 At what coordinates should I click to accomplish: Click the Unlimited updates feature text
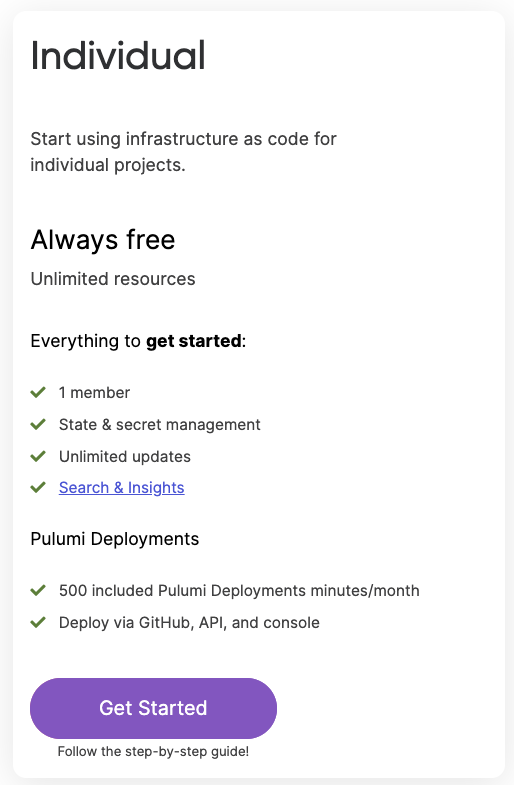(x=125, y=457)
